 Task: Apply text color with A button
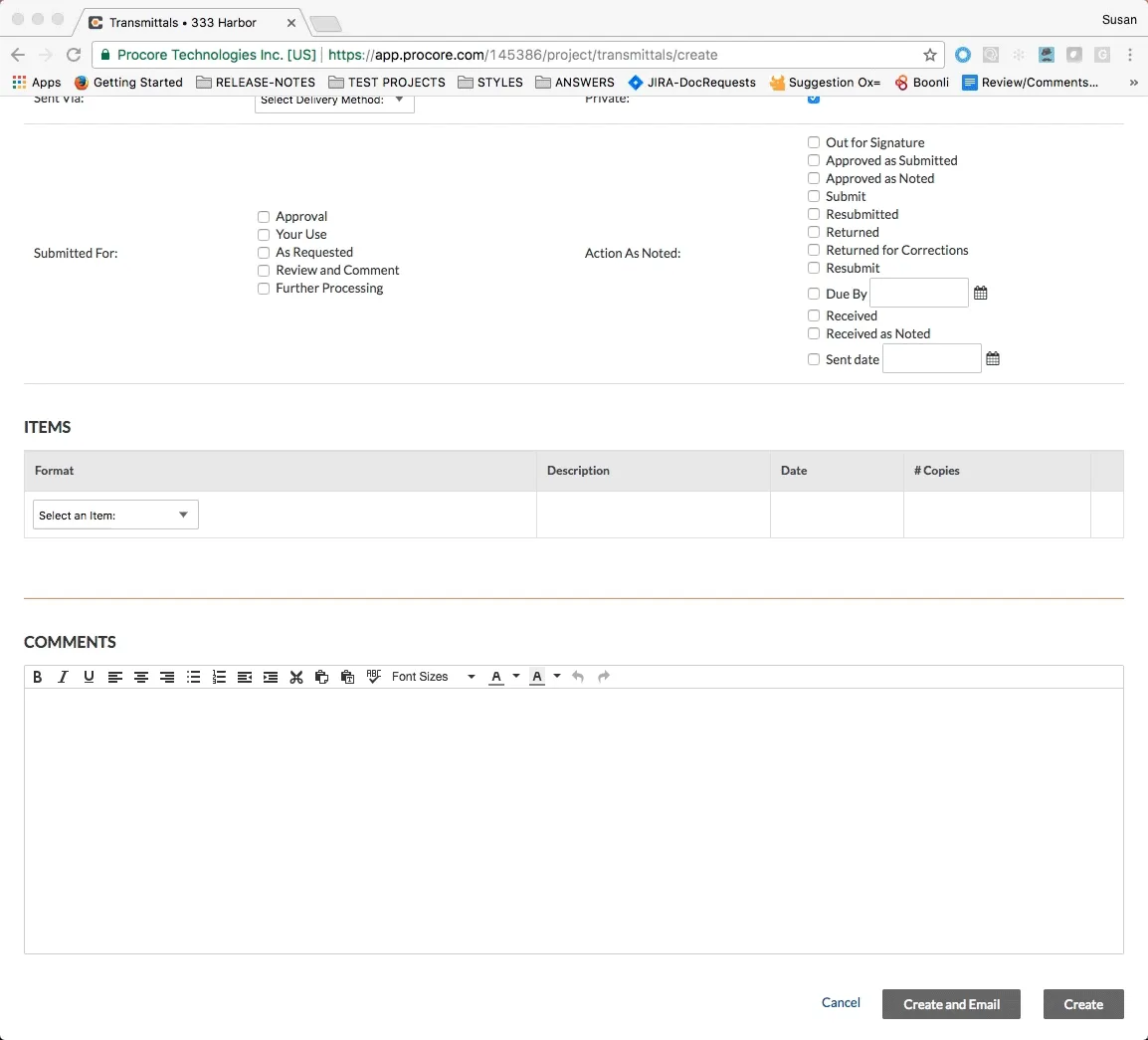(496, 677)
